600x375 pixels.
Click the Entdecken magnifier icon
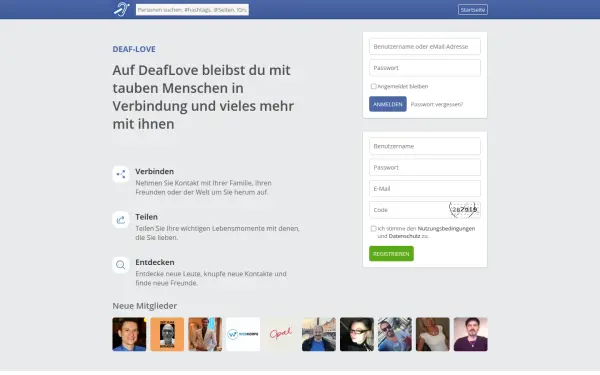coord(121,265)
